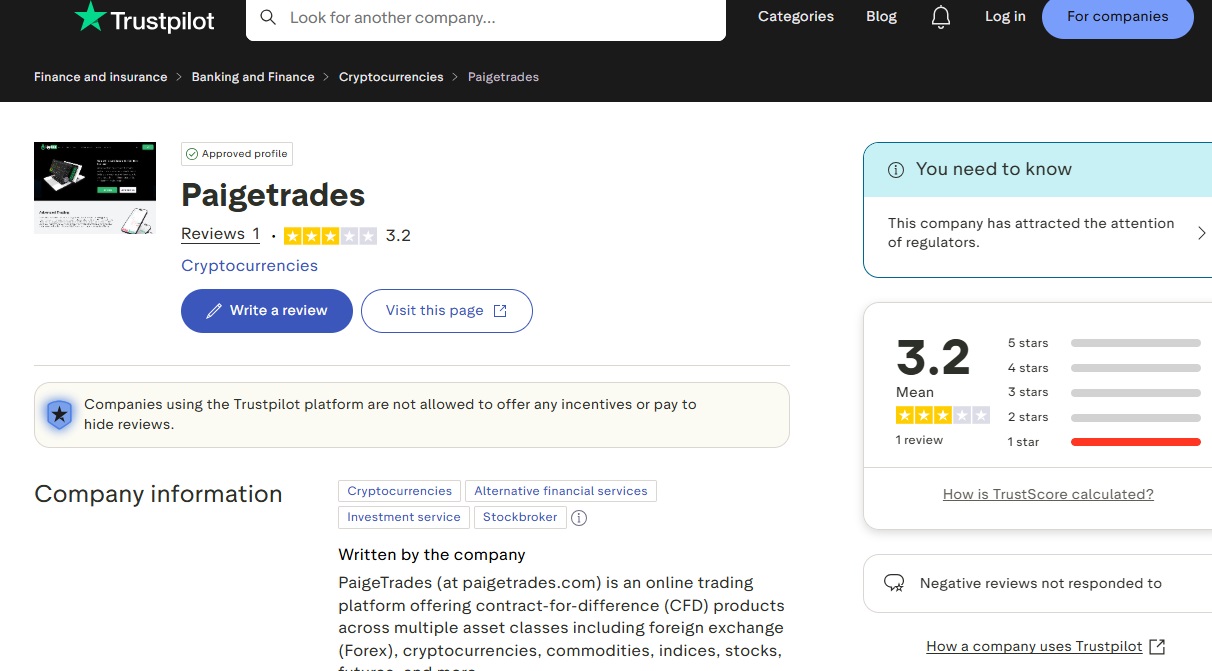The width and height of the screenshot is (1212, 671).
Task: Filter reviews by 5 stars bar
Action: (x=1135, y=343)
